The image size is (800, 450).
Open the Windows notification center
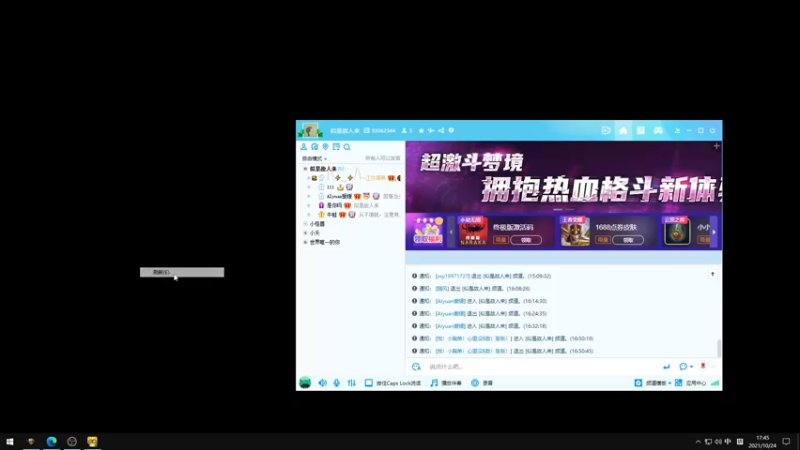786,442
